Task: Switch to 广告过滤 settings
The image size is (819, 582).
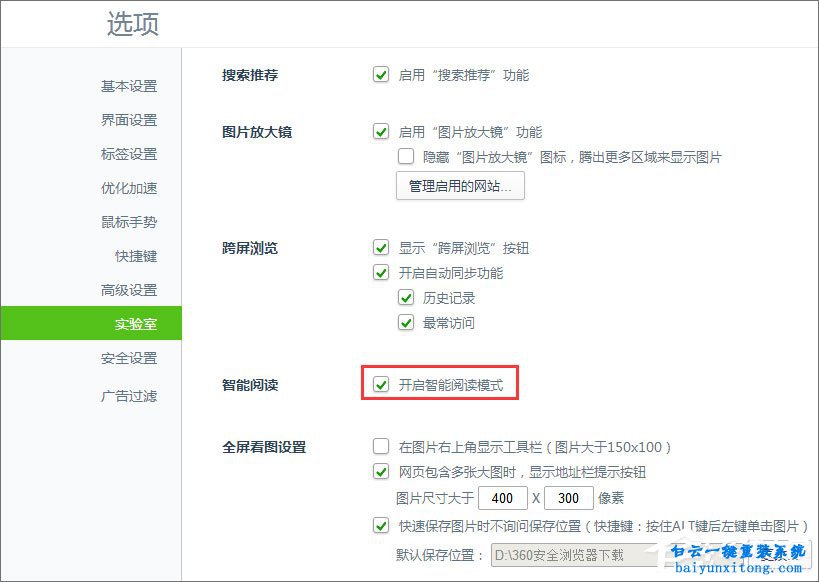Action: 128,395
